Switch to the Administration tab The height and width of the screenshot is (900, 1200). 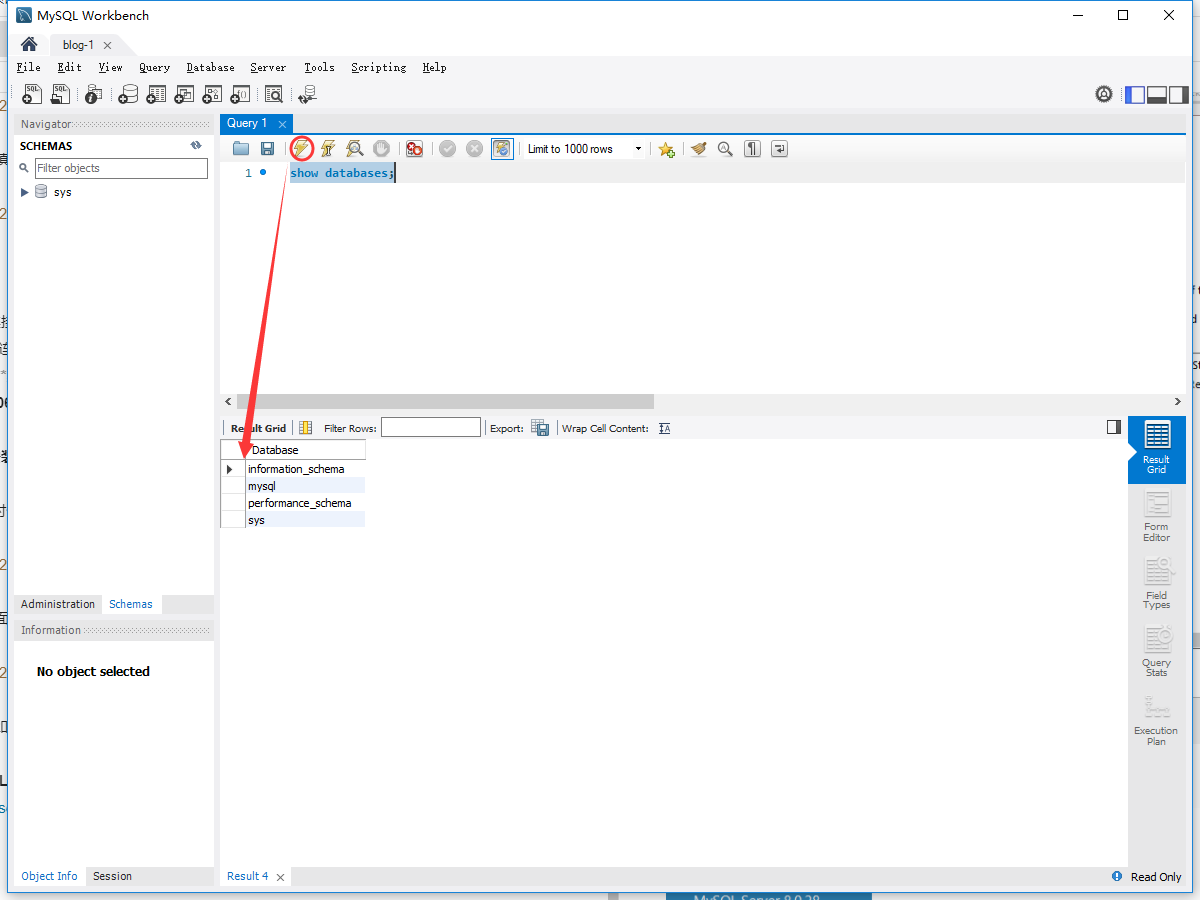click(x=58, y=604)
